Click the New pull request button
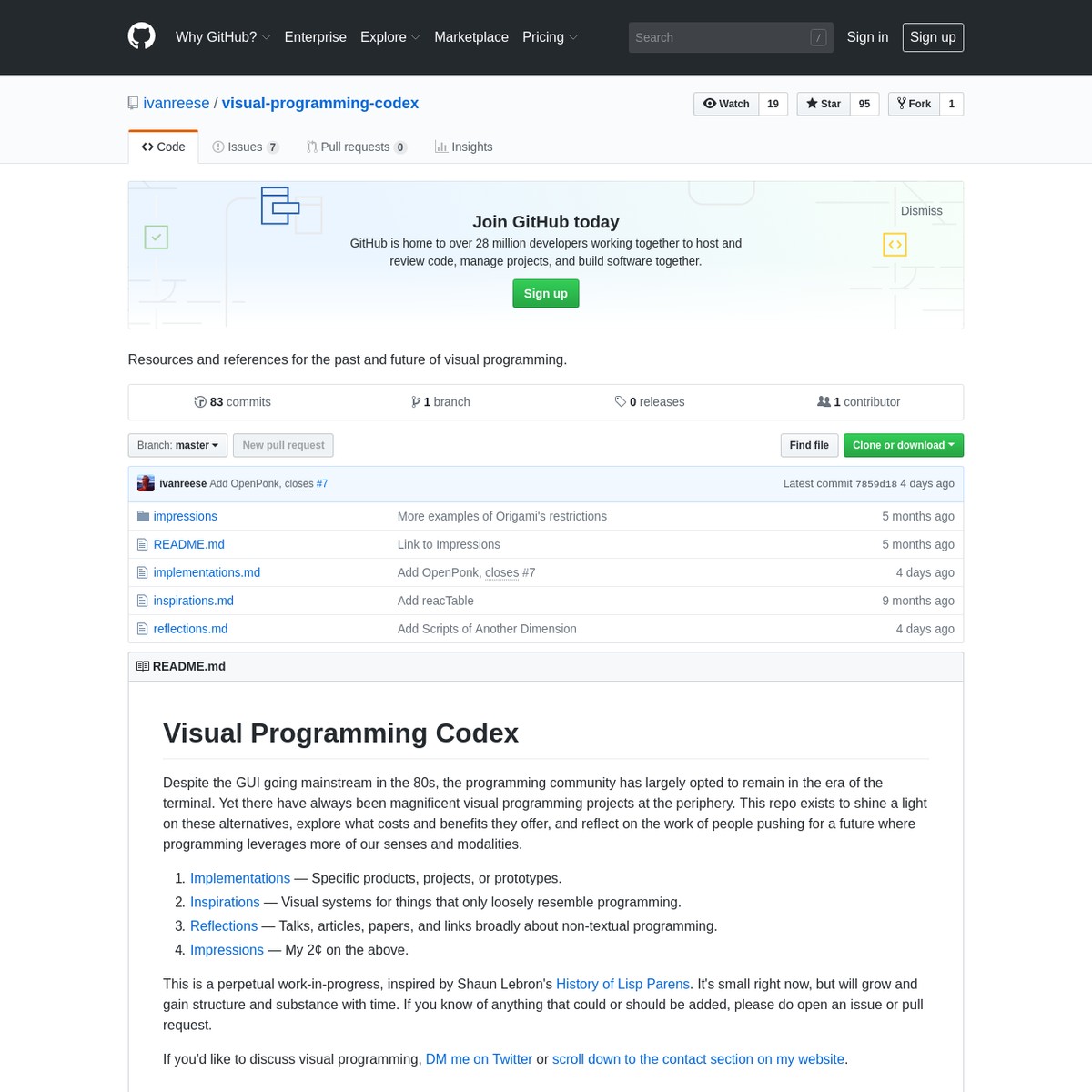The width and height of the screenshot is (1092, 1092). pos(283,445)
